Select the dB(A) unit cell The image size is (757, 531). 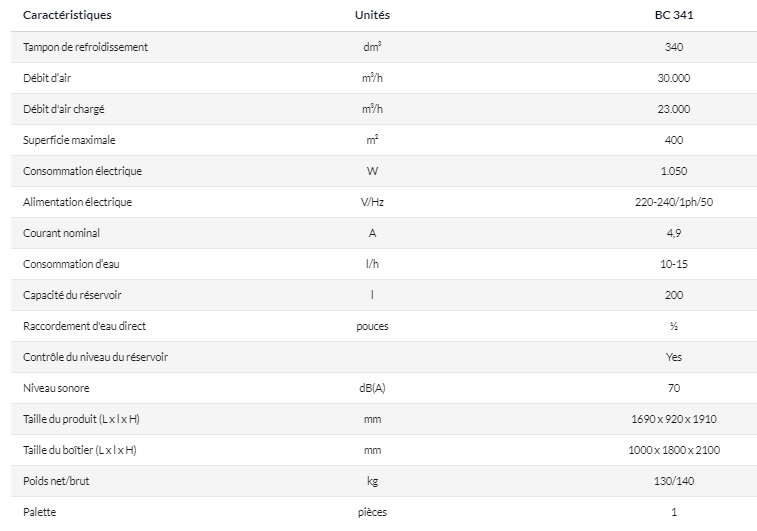(372, 388)
